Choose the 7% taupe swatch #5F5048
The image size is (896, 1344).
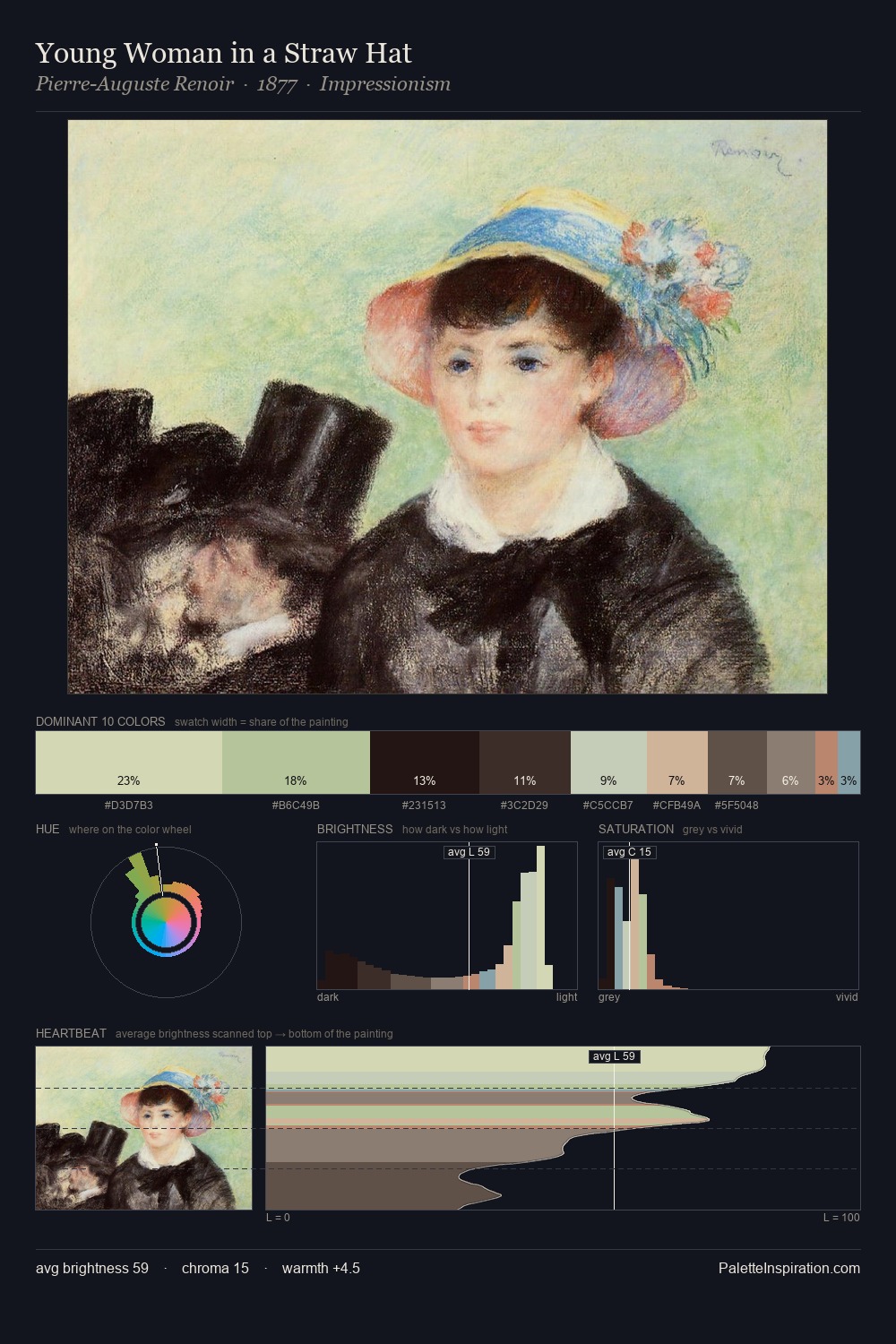tap(737, 762)
